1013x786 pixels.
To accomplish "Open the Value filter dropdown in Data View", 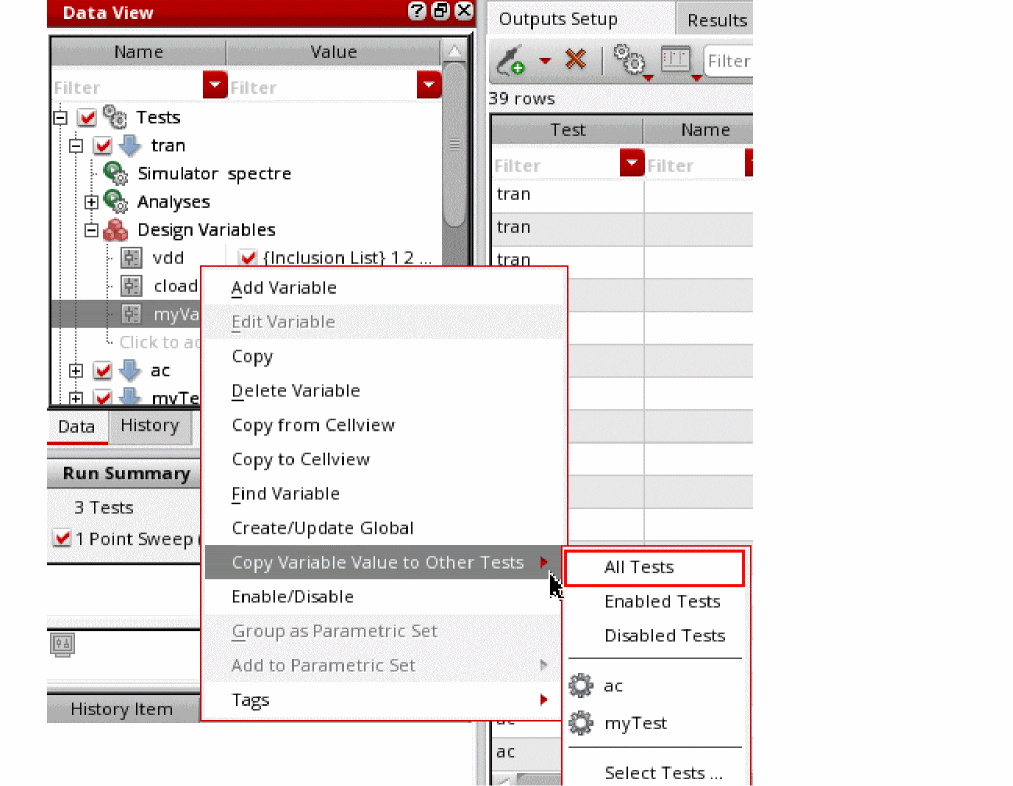I will pos(429,85).
